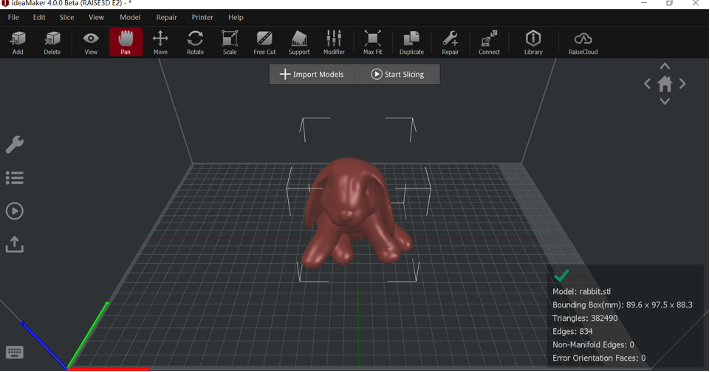
Task: Toggle the View eye tool
Action: (91, 43)
